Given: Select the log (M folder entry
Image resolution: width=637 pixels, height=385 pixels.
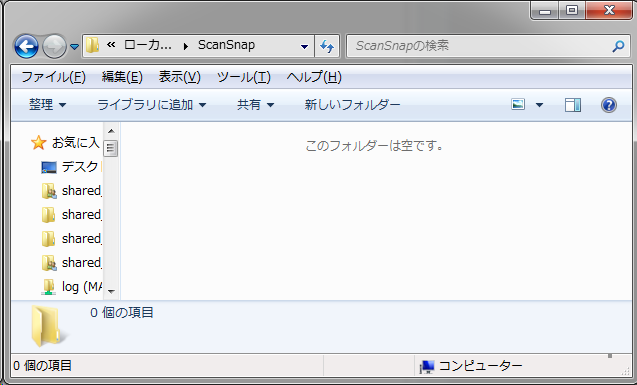Looking at the screenshot, I should pyautogui.click(x=72, y=287).
